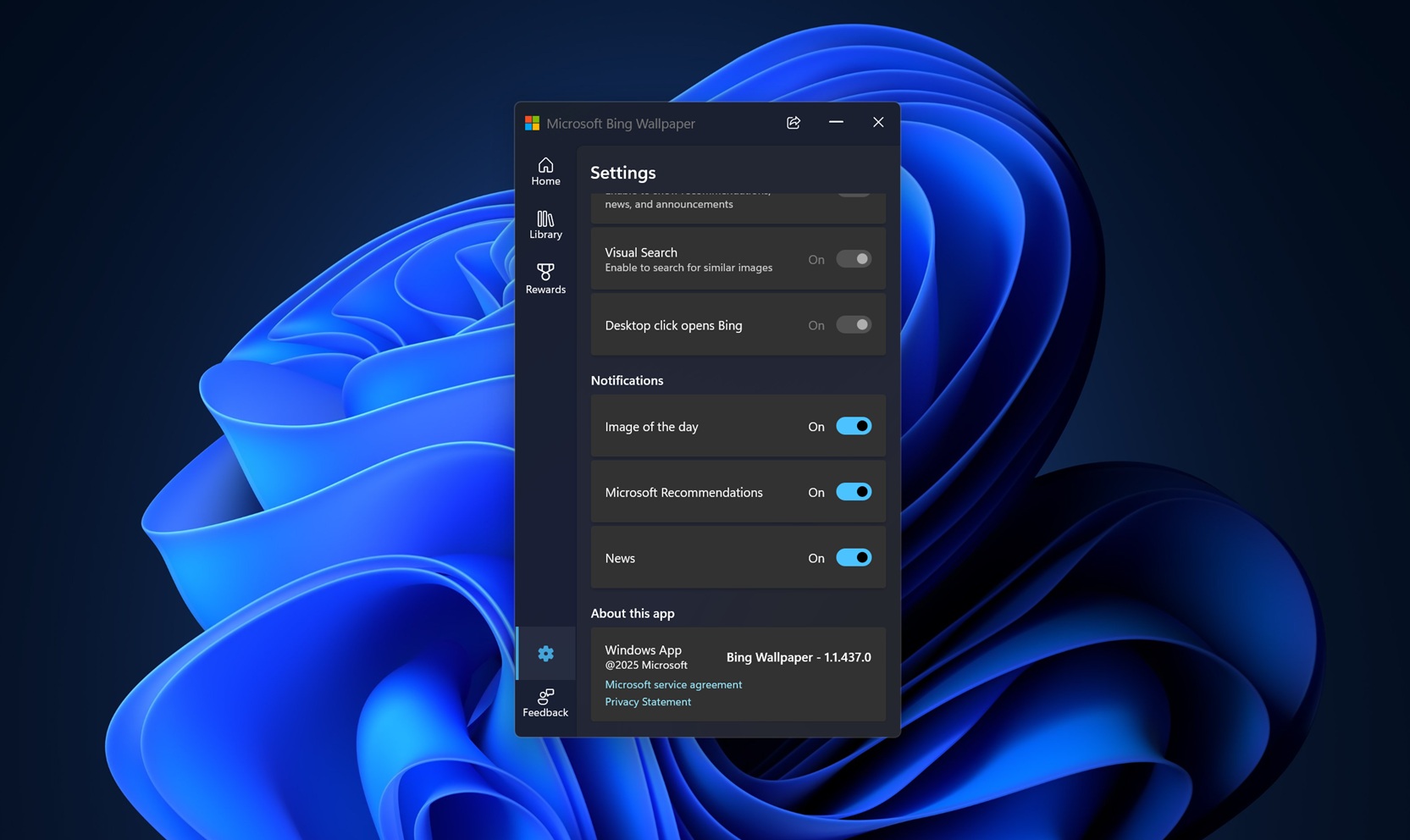
Task: Click the About this app header
Action: point(633,613)
